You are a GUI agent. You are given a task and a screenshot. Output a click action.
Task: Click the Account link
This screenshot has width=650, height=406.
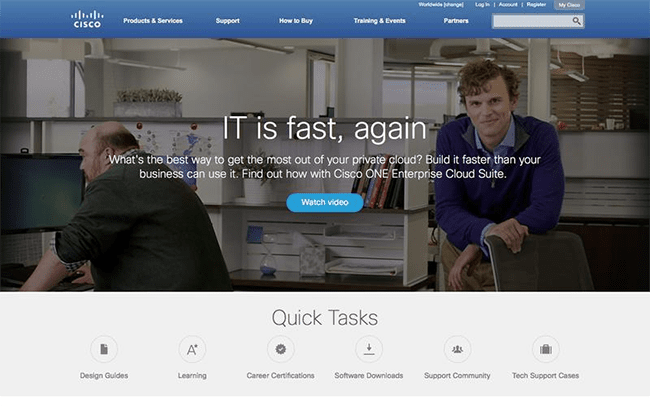pos(508,5)
